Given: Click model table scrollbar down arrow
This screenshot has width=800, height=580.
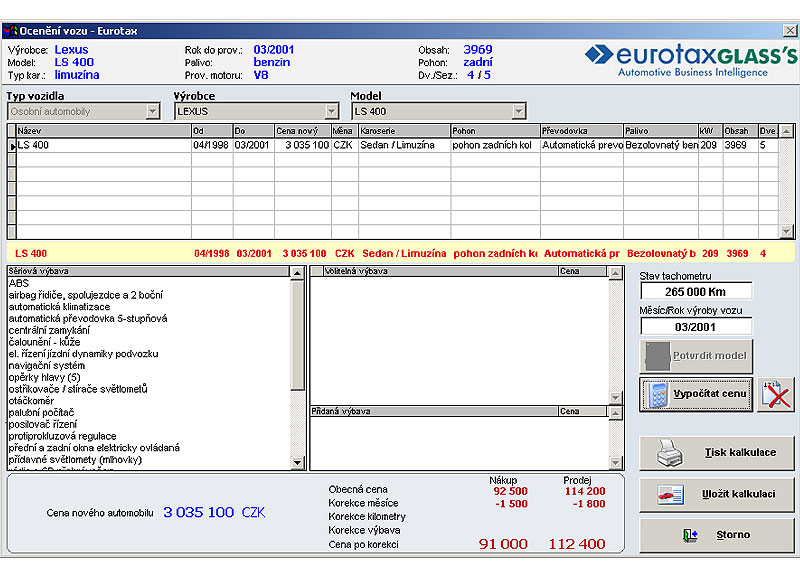Looking at the screenshot, I should click(x=786, y=232).
